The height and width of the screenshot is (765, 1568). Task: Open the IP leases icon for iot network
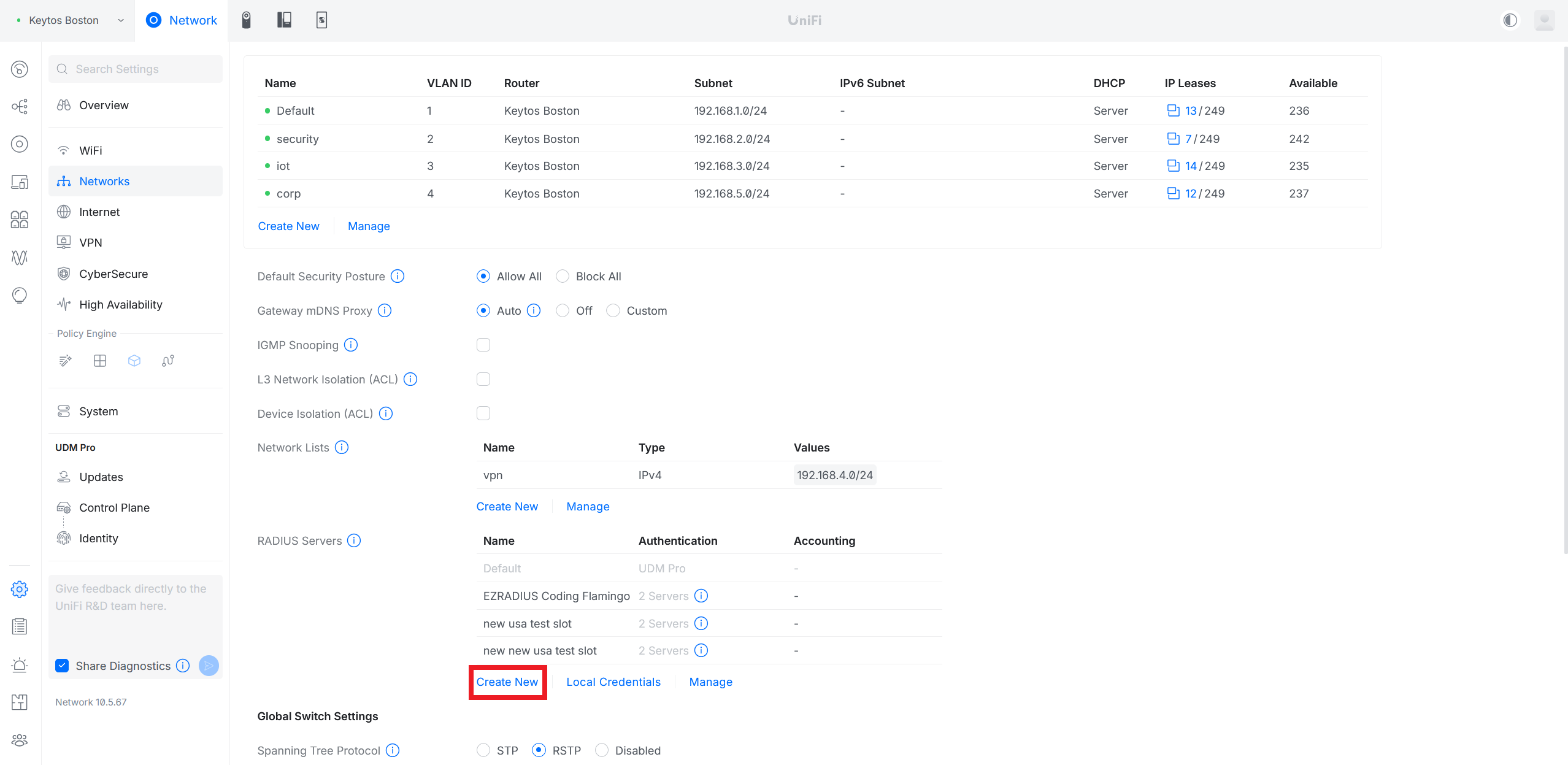(x=1173, y=166)
